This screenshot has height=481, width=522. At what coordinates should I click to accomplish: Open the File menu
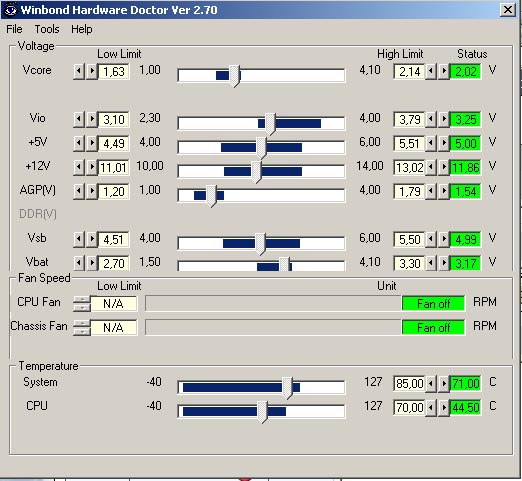click(14, 29)
